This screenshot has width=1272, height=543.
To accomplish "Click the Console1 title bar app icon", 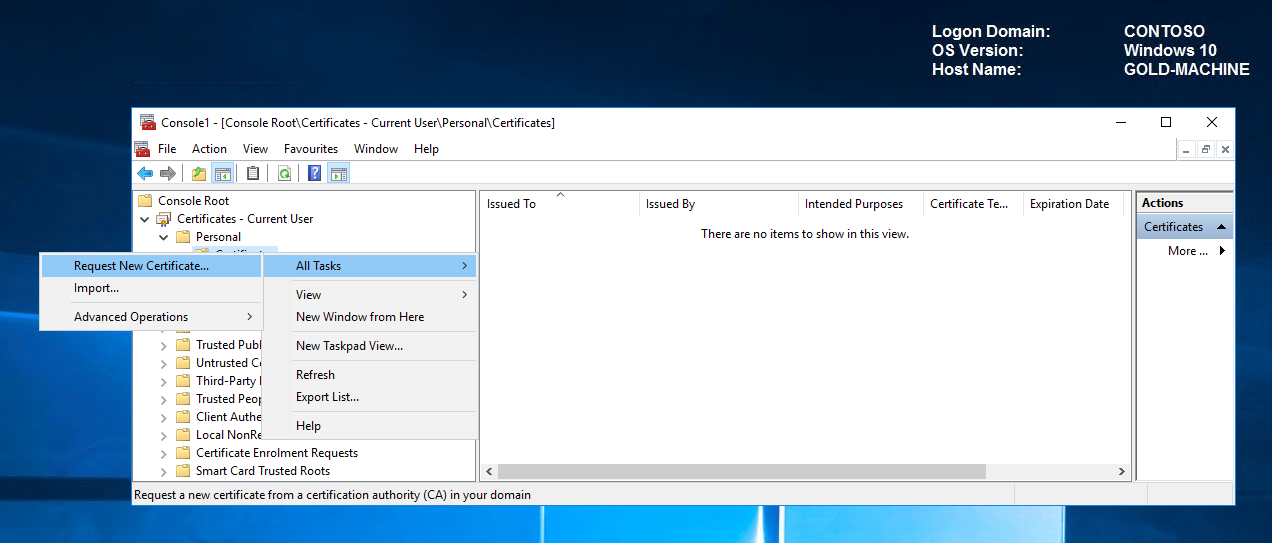I will pos(148,122).
